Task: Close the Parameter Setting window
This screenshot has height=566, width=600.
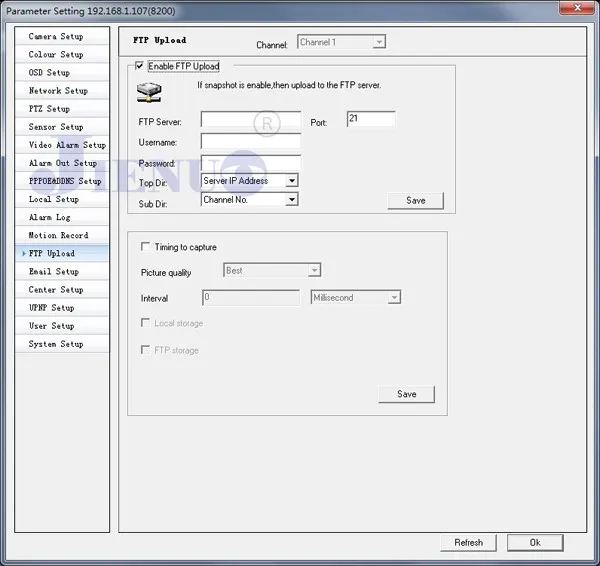Action: coord(577,7)
